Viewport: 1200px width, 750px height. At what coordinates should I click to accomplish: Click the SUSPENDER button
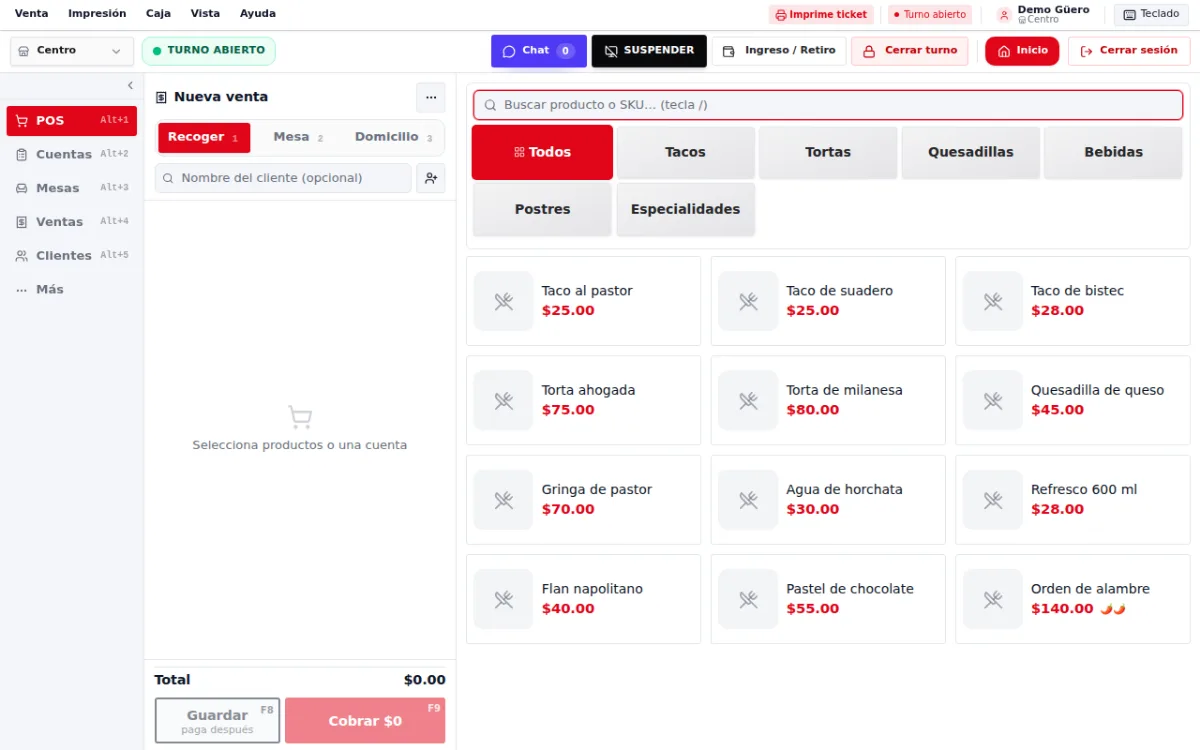(x=649, y=51)
